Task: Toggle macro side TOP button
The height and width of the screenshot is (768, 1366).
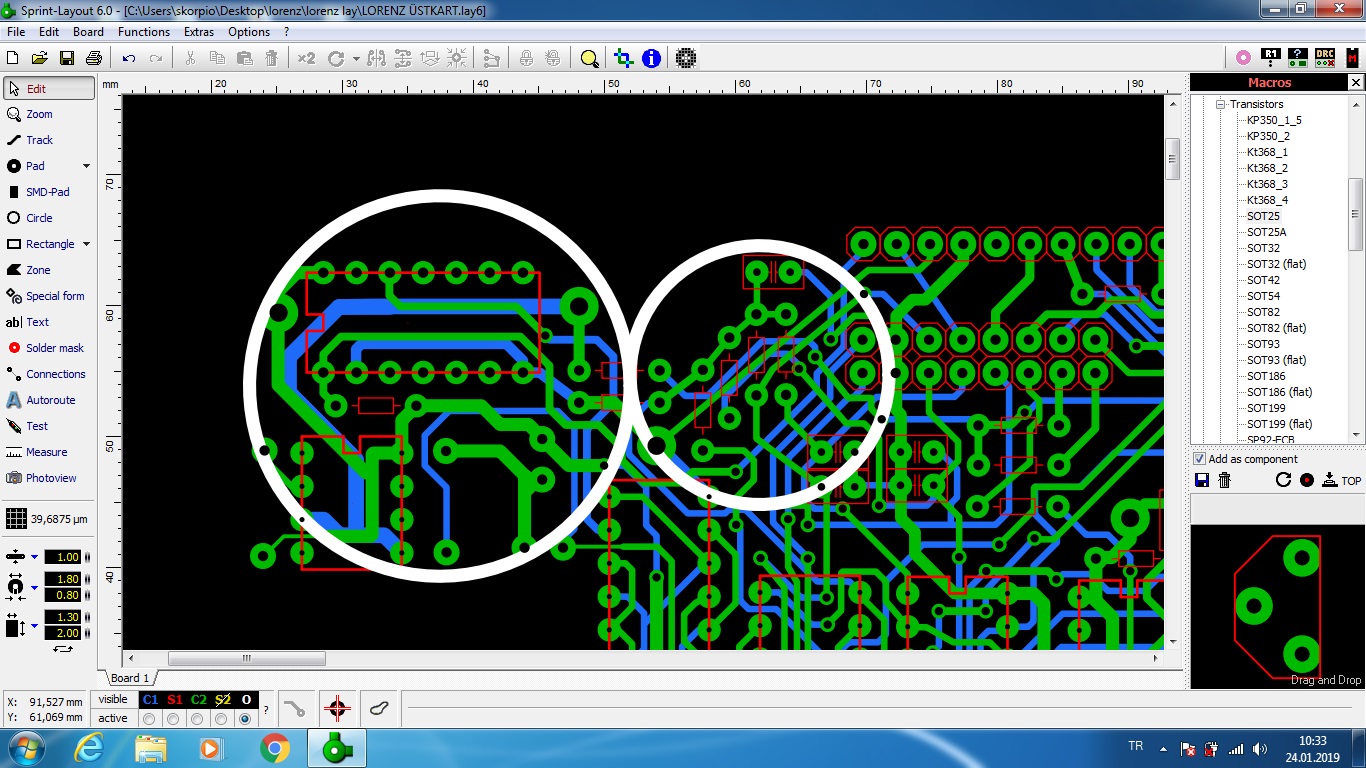Action: click(1342, 480)
